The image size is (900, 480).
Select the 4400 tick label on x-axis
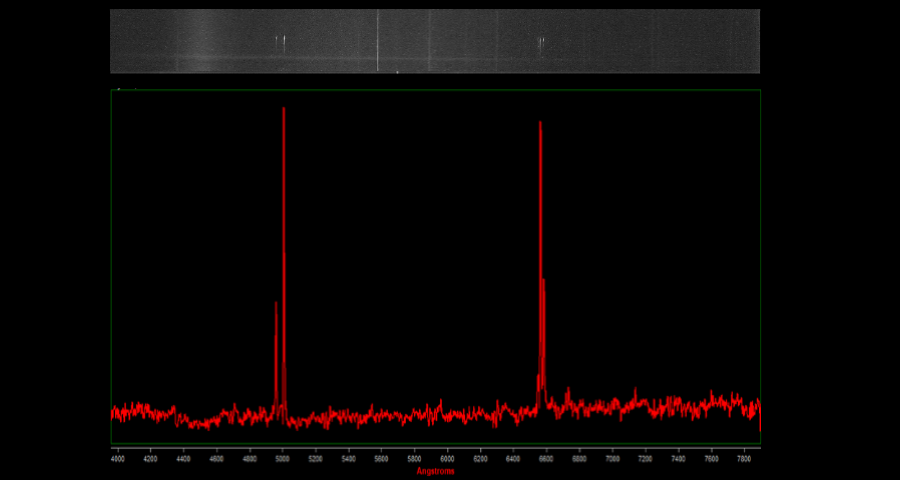[183, 459]
